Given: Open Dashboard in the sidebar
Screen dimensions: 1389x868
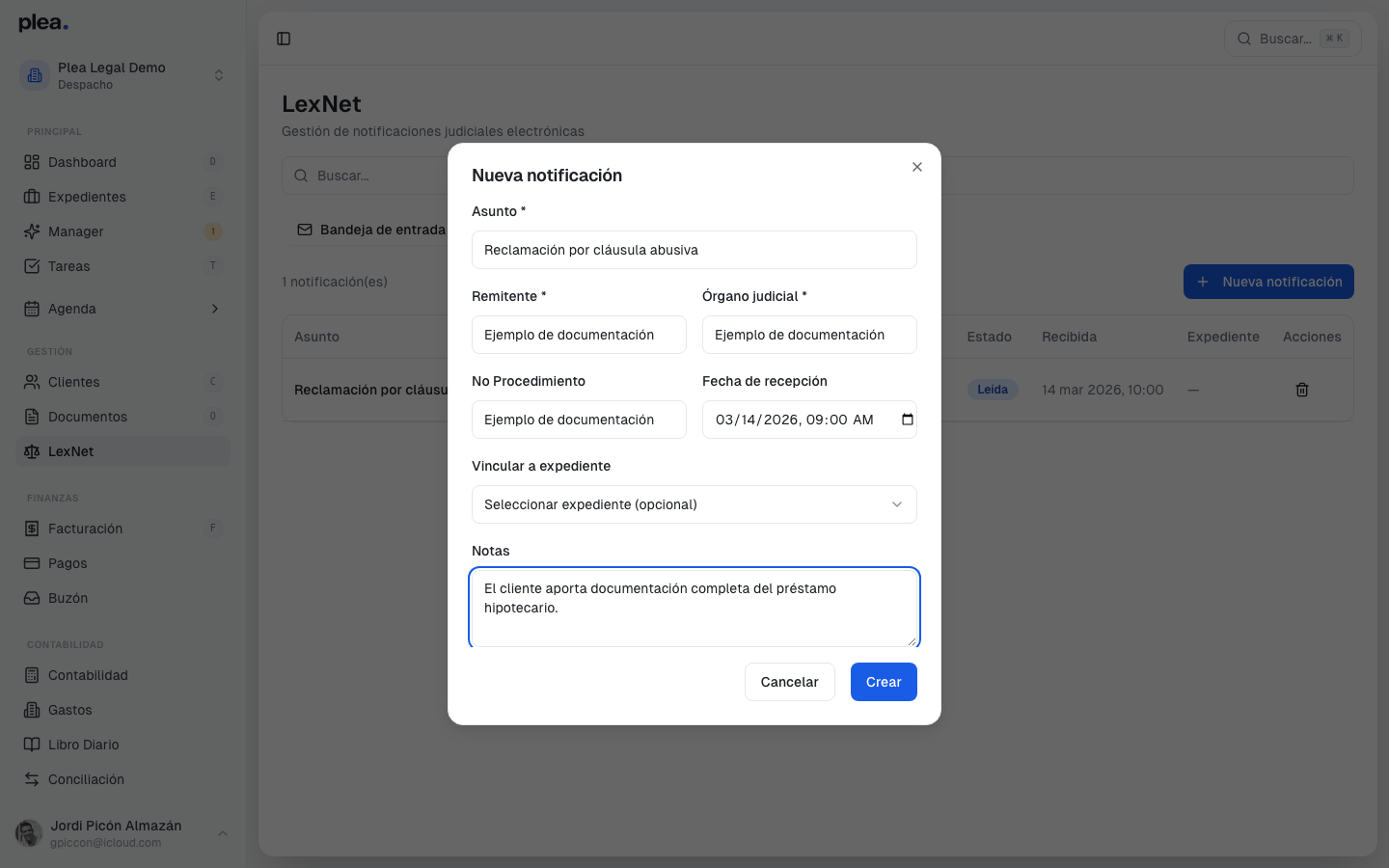Looking at the screenshot, I should pos(123,162).
